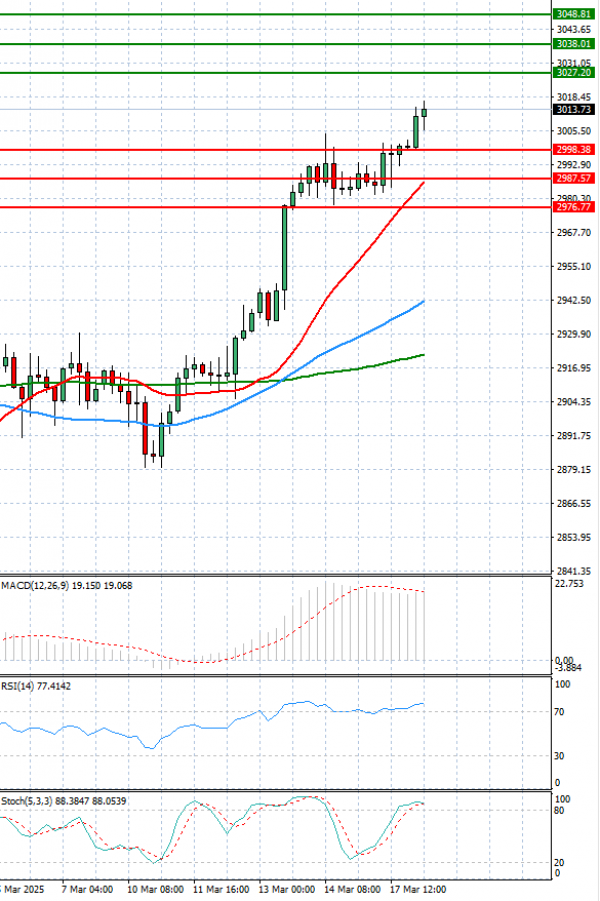
Task: Click the 2891.75 price scale value
Action: click(x=574, y=436)
